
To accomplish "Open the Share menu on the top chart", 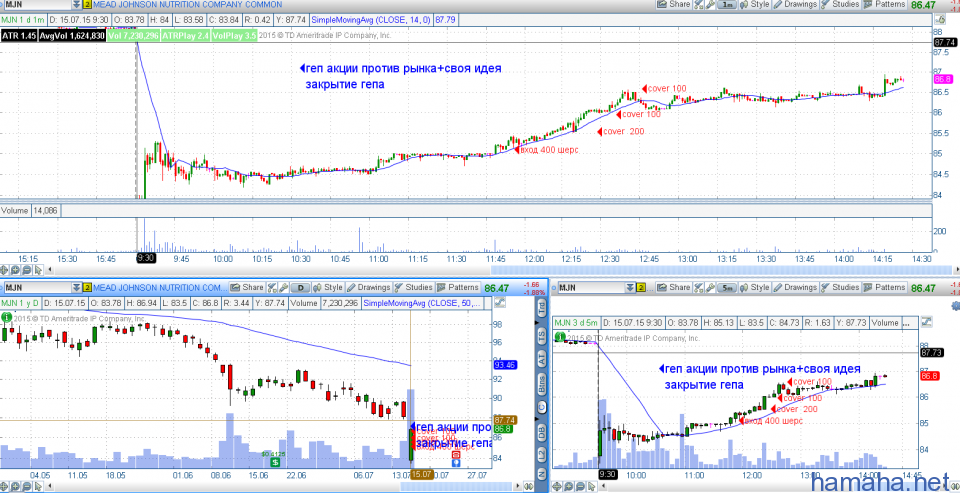I will [675, 4].
